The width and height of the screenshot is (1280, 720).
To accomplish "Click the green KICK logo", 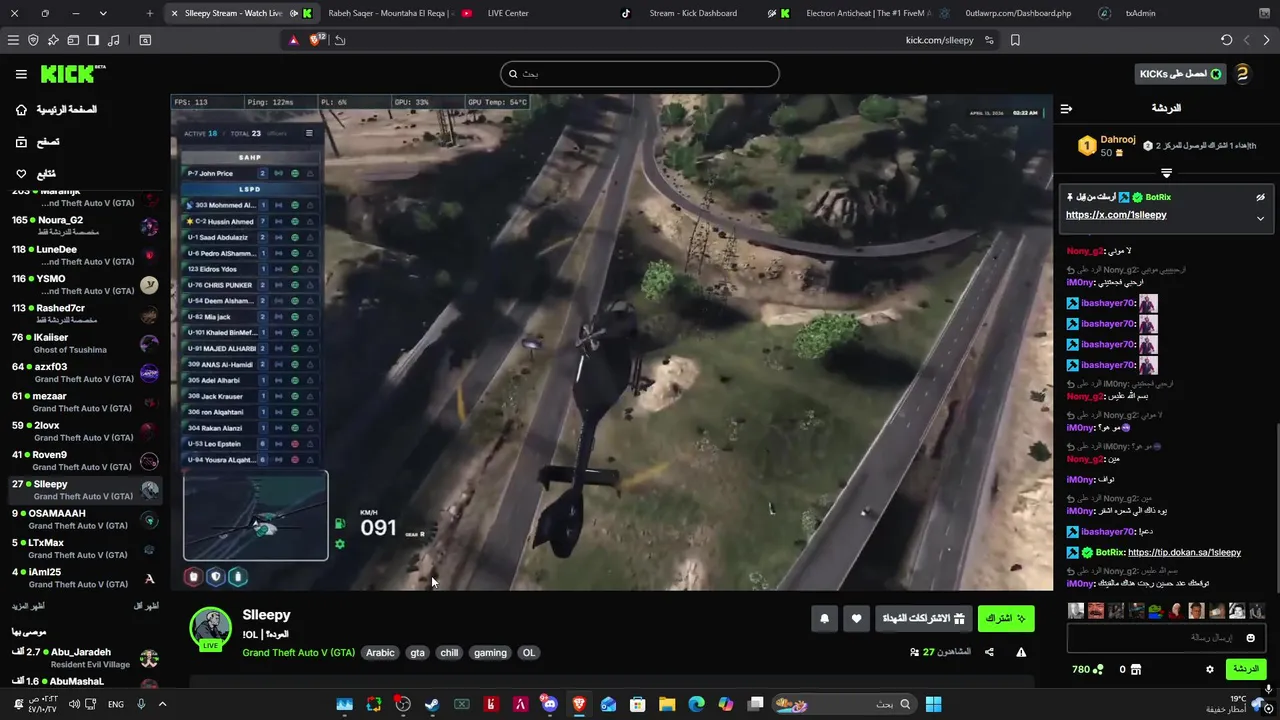I will tap(72, 74).
